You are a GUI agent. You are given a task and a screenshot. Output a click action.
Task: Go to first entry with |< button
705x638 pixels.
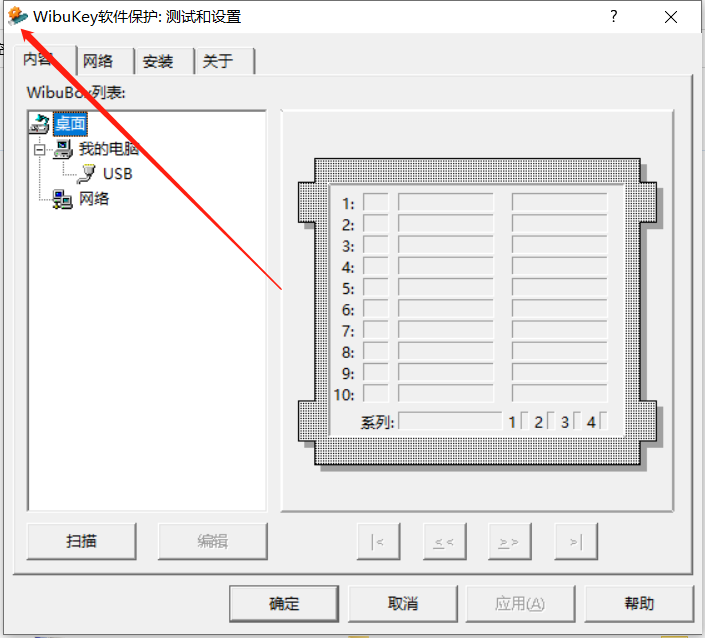click(x=378, y=542)
